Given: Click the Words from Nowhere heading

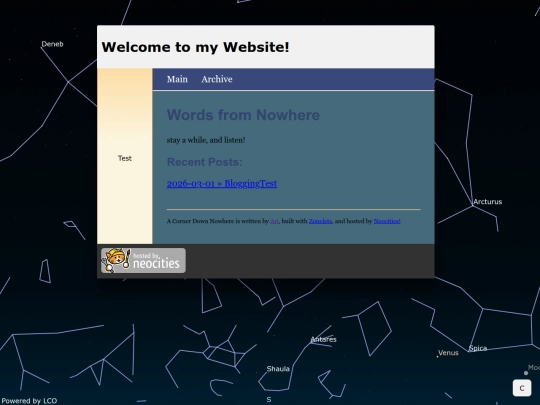Looking at the screenshot, I should [243, 115].
